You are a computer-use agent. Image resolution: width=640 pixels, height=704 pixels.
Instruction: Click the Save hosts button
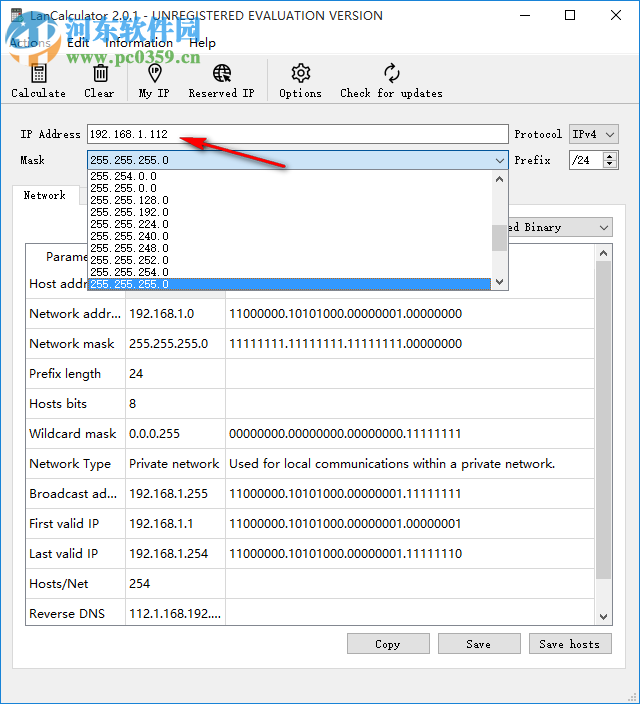[570, 644]
